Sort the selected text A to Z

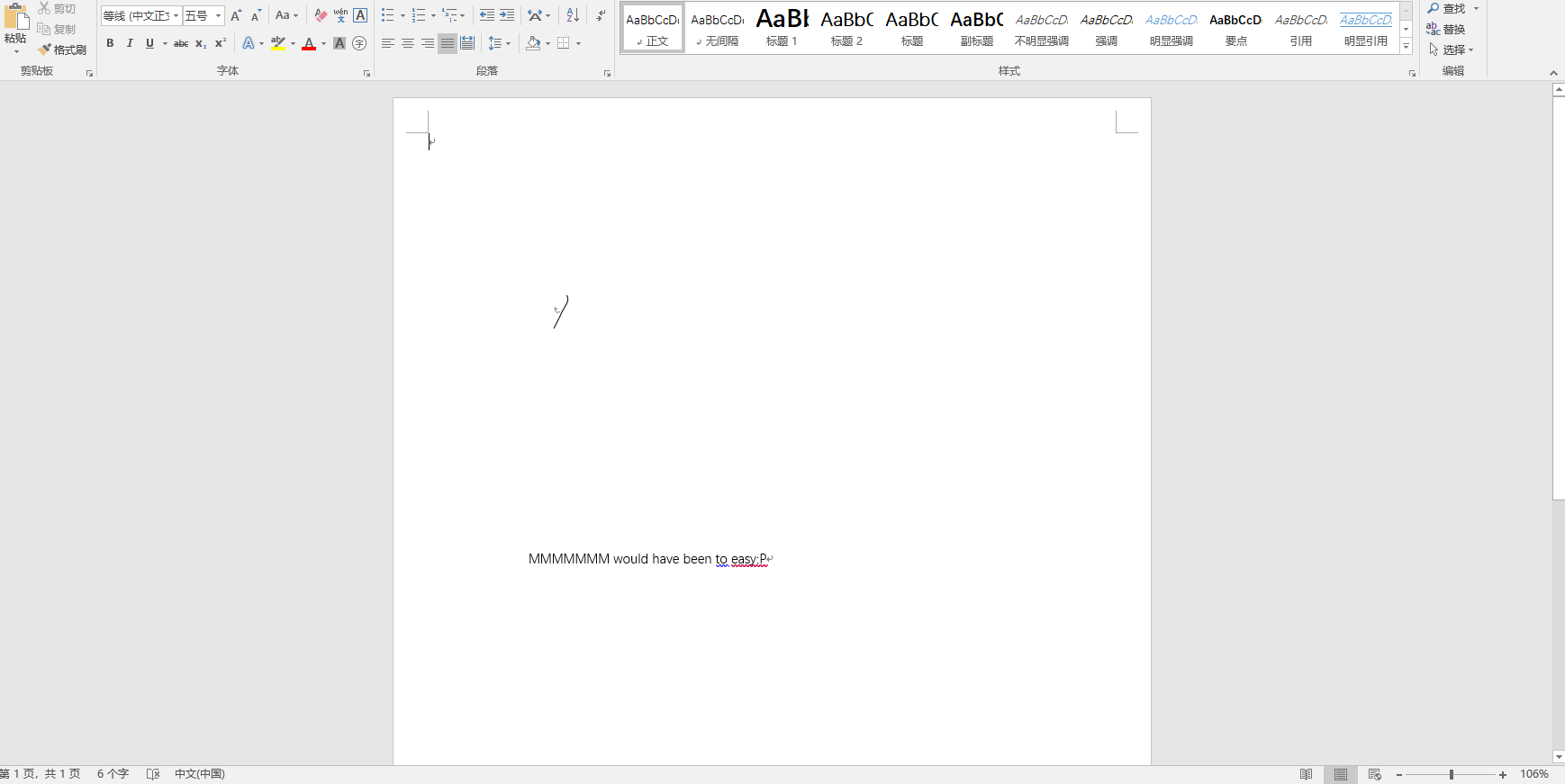pyautogui.click(x=573, y=15)
